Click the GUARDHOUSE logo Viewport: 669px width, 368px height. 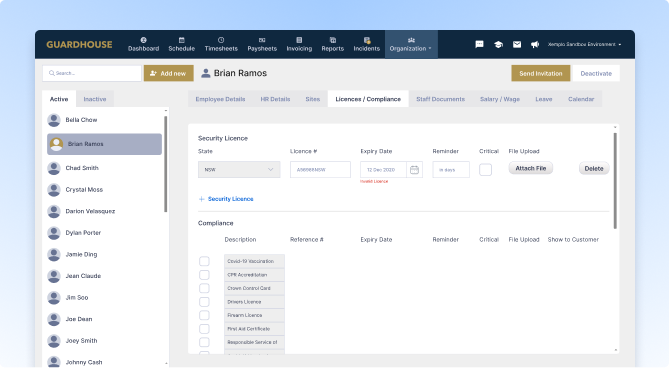[x=79, y=44]
